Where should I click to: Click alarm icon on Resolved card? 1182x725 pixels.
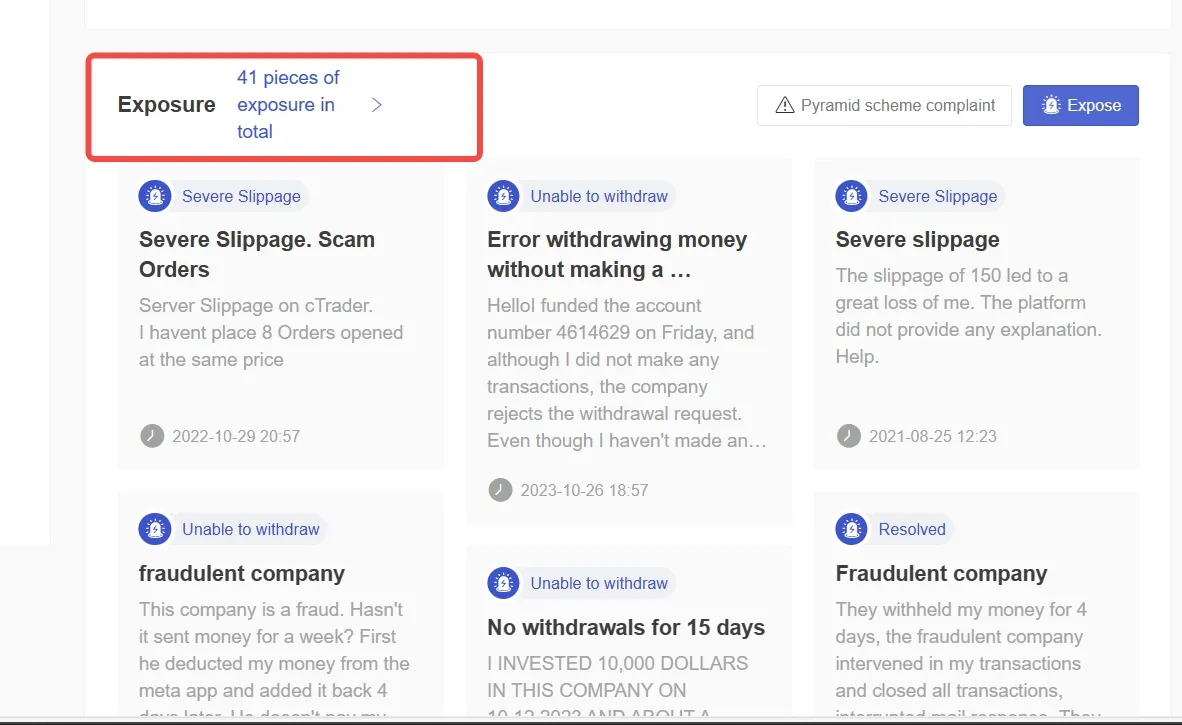pos(852,529)
